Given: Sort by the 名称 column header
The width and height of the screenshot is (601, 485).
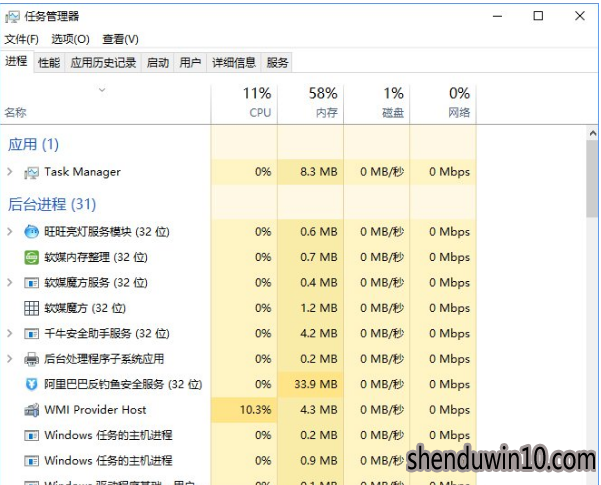Looking at the screenshot, I should (x=105, y=104).
